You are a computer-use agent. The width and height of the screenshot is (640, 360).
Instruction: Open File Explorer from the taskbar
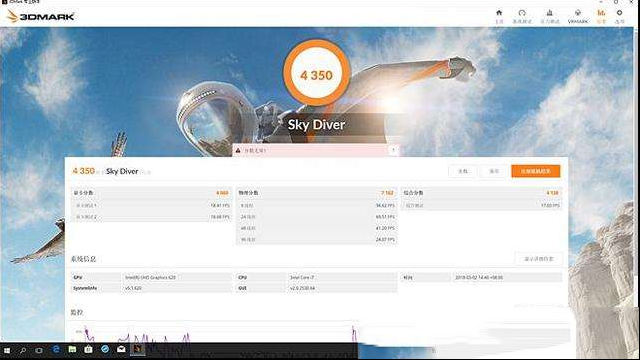[x=72, y=349]
